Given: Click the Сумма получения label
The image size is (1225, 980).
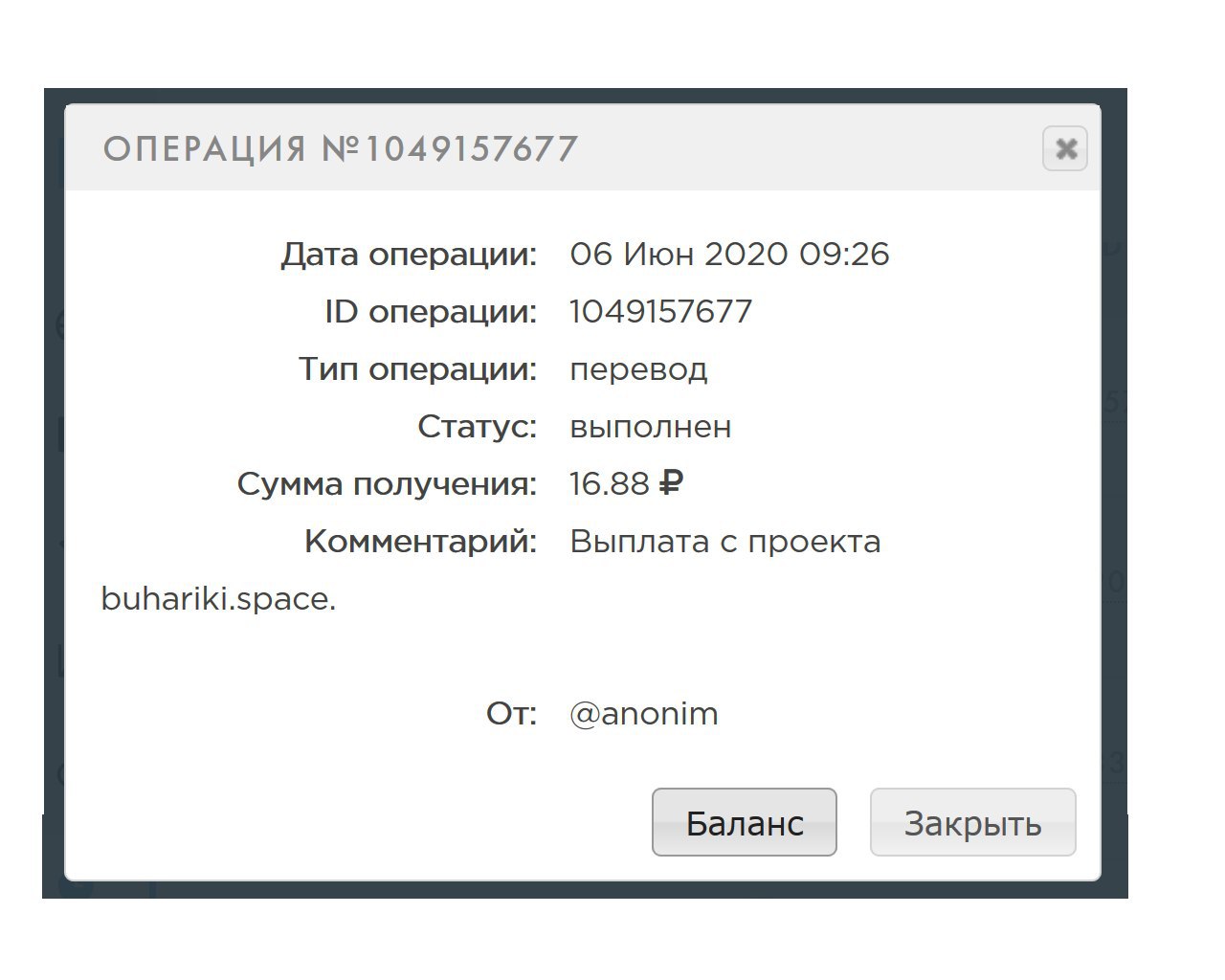Looking at the screenshot, I should point(387,485).
